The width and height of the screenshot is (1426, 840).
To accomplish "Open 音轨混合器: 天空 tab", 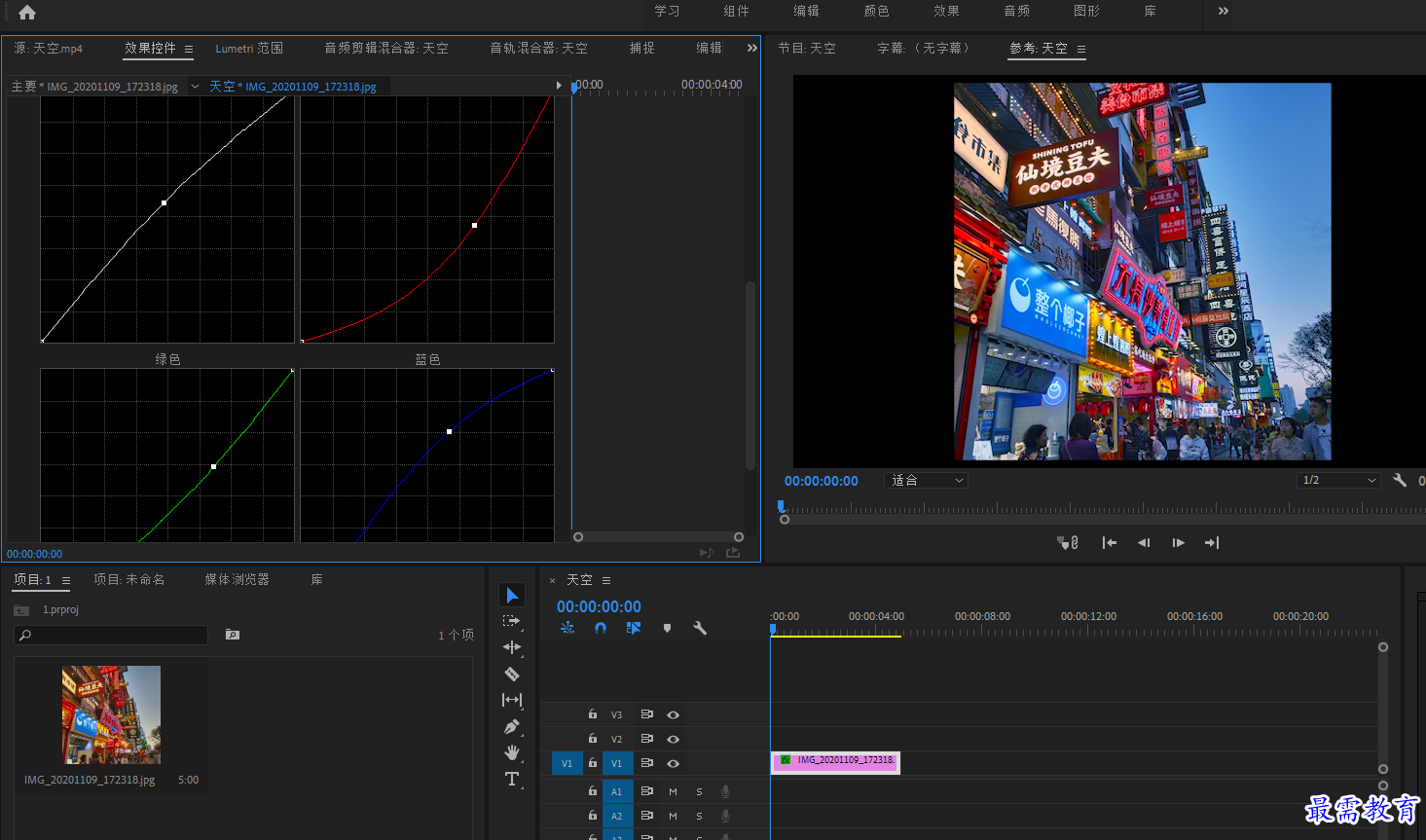I will tap(538, 48).
